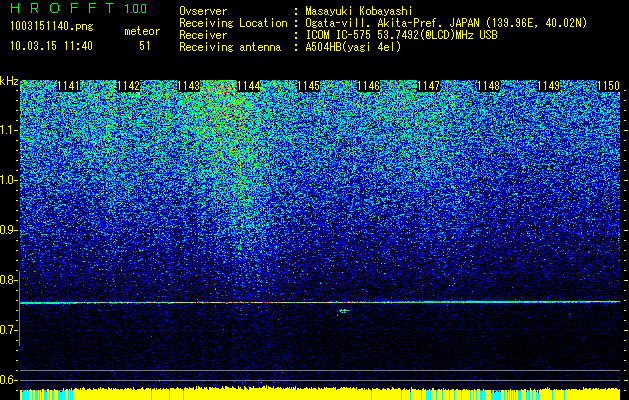
Task: Select the version number 1.0.0
Action: pos(136,8)
